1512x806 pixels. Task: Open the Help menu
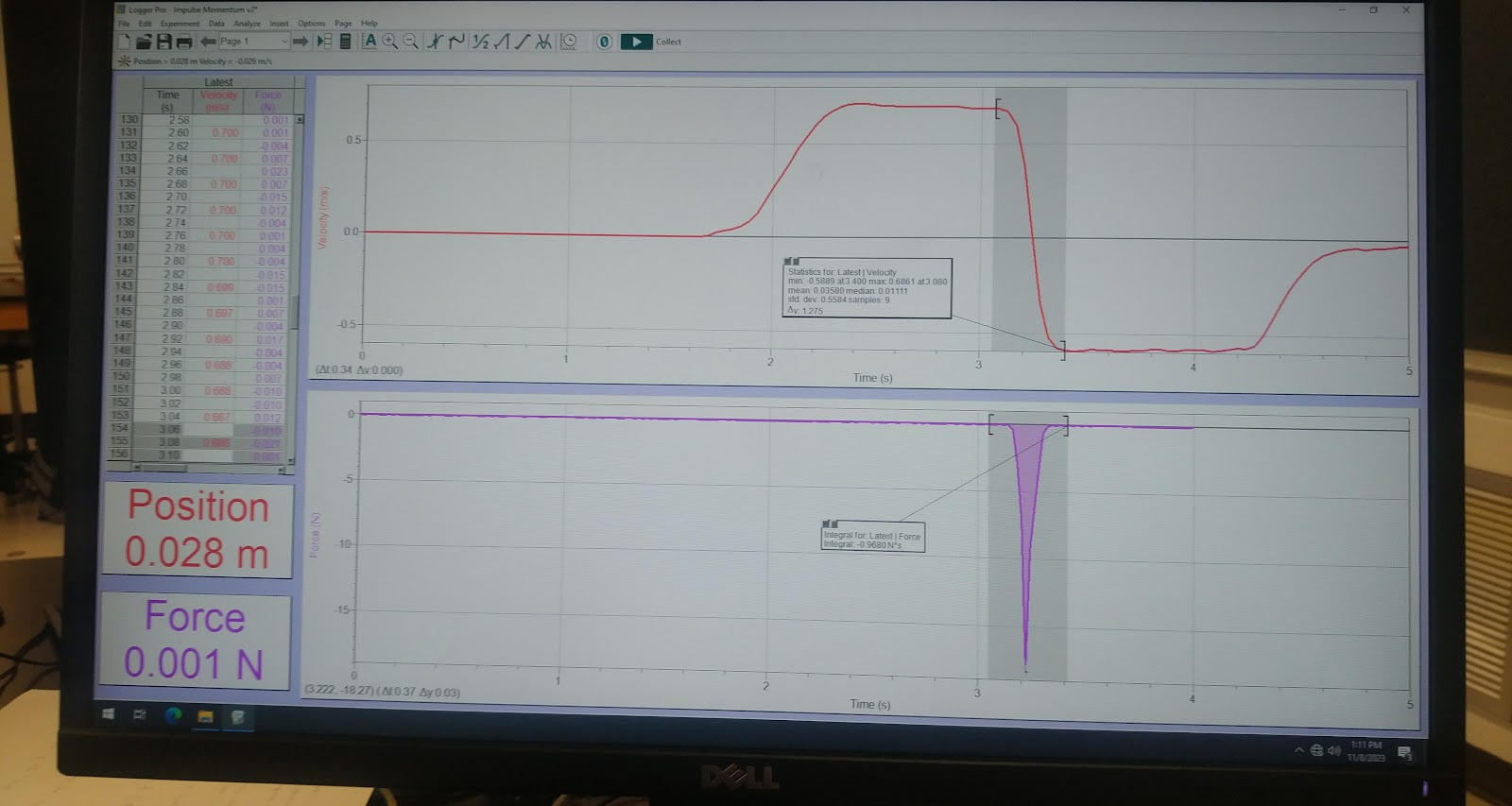(x=369, y=24)
